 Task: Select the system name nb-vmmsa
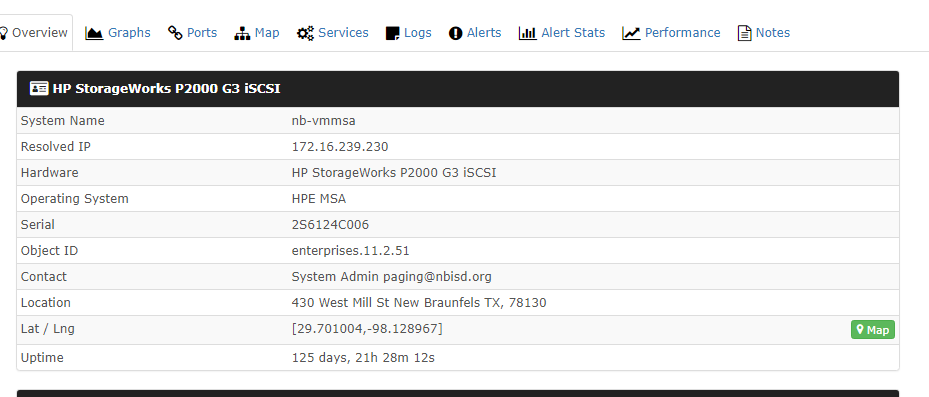pos(323,121)
